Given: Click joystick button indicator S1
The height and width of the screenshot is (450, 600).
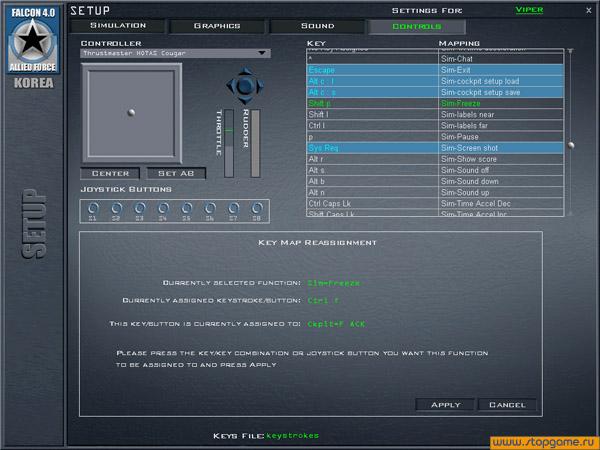Looking at the screenshot, I should [93, 208].
